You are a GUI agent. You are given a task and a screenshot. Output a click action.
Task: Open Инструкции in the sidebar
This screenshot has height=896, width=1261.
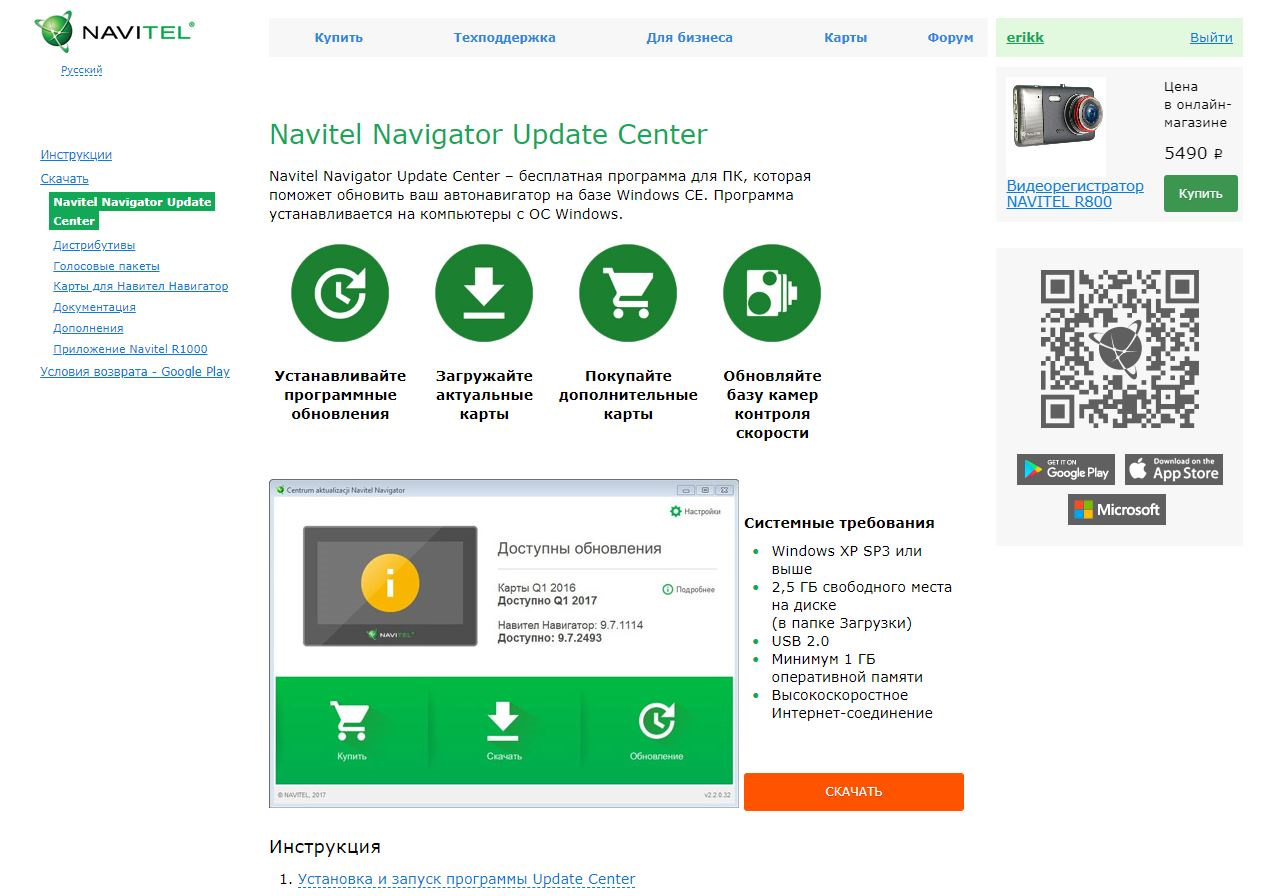tap(76, 155)
